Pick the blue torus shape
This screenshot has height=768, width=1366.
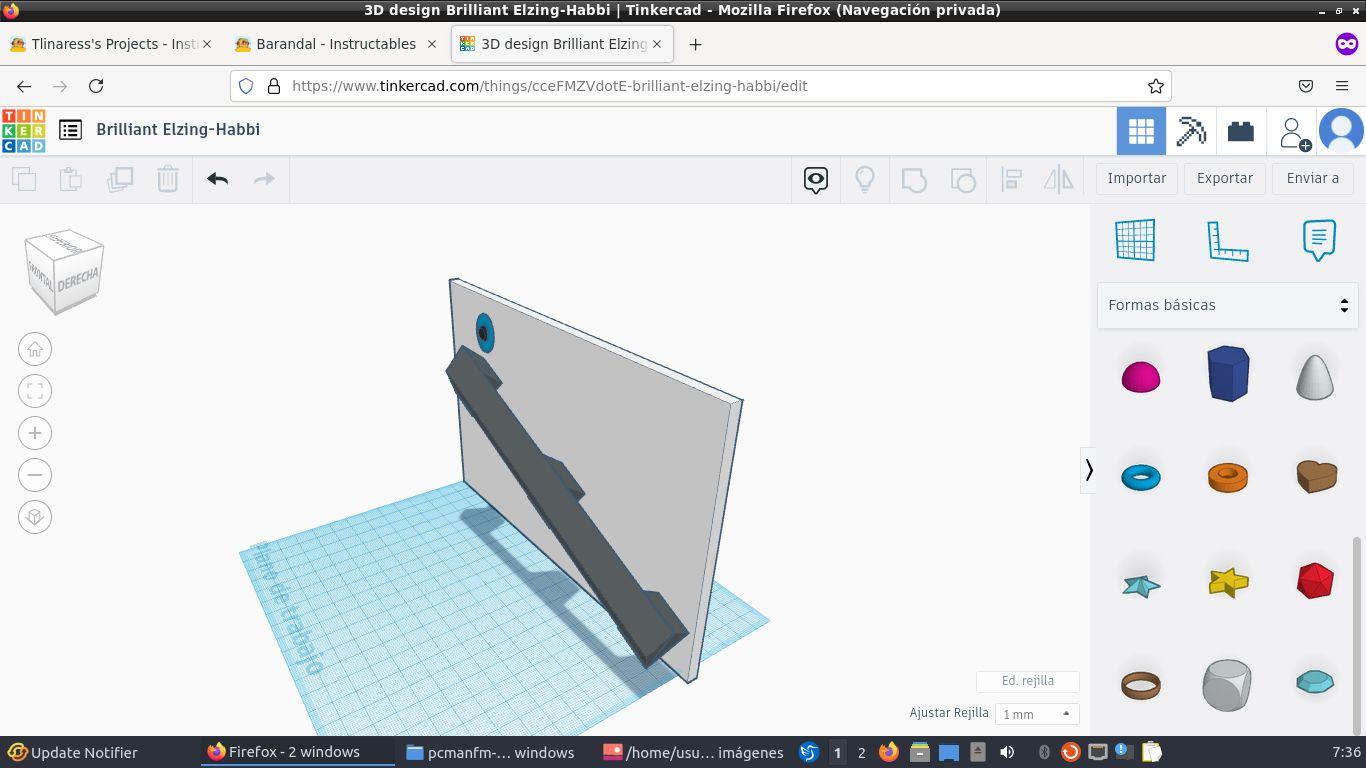coord(1141,477)
